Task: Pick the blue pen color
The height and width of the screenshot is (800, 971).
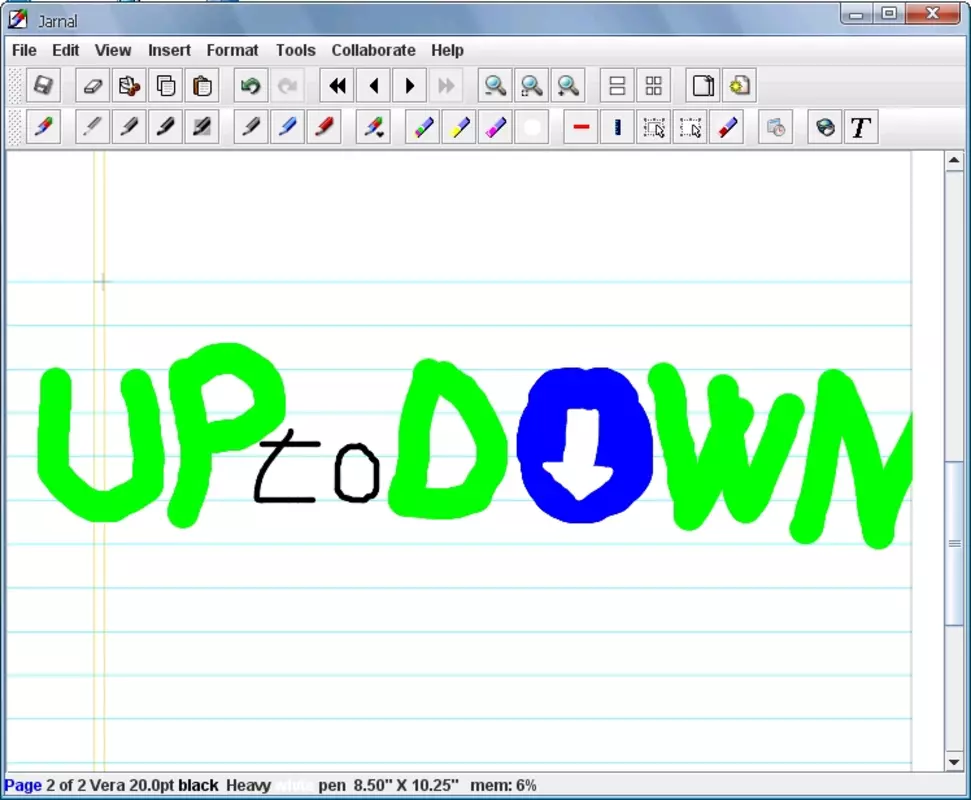Action: click(287, 128)
